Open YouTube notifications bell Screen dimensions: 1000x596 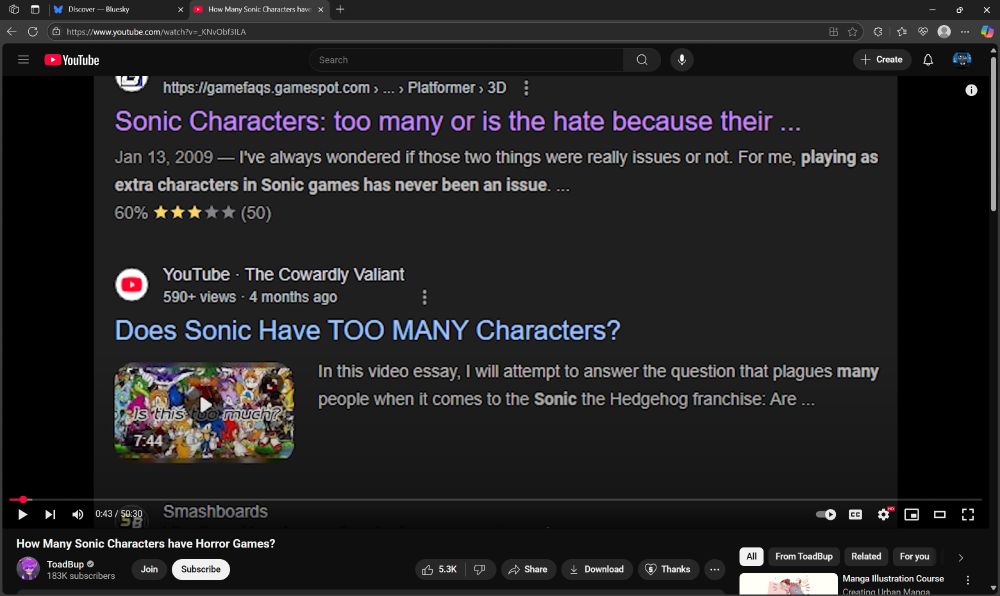pos(928,60)
